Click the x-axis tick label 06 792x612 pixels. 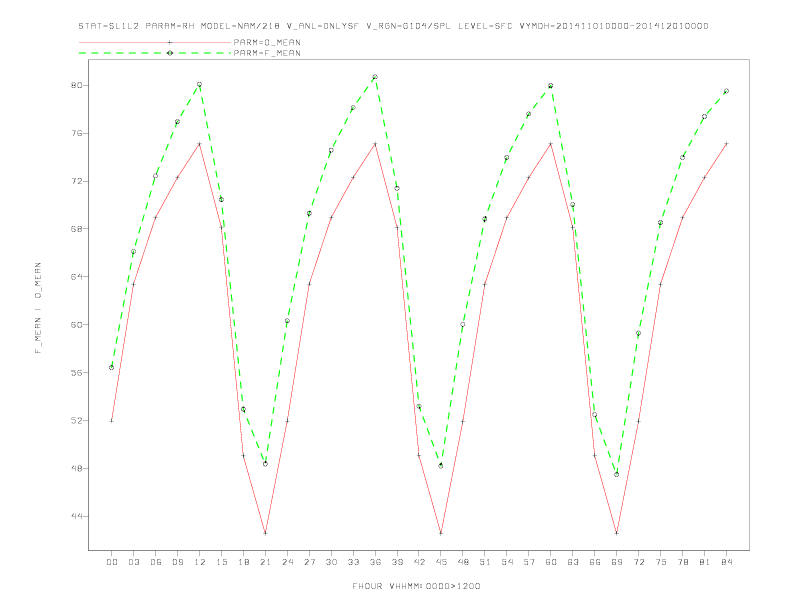pos(156,562)
